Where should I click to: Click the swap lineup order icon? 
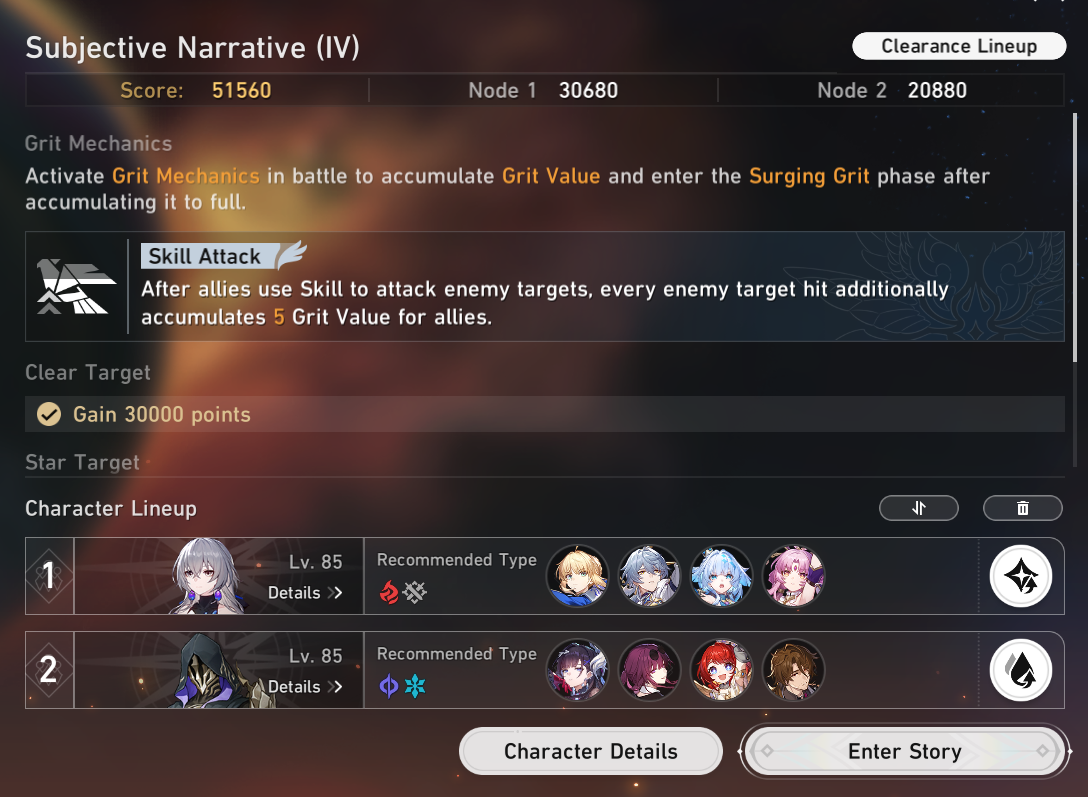click(x=919, y=508)
